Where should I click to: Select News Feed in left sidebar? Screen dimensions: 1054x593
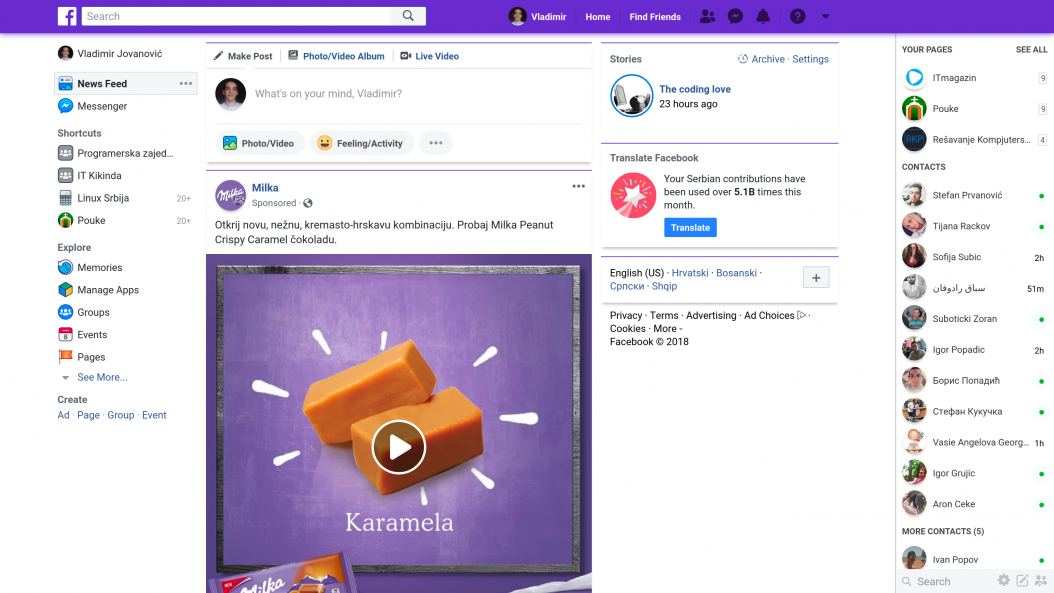click(x=126, y=83)
